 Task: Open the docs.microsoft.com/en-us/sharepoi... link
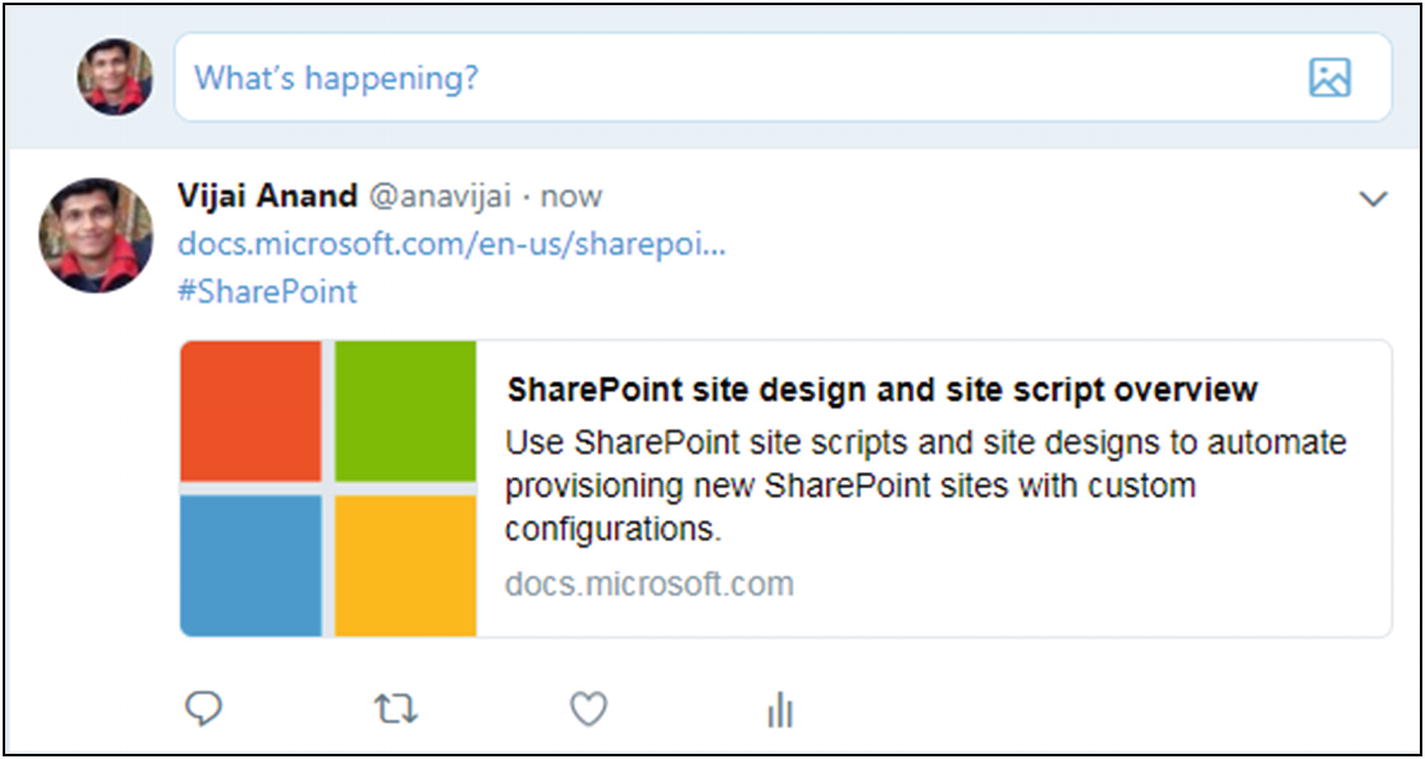pos(452,244)
